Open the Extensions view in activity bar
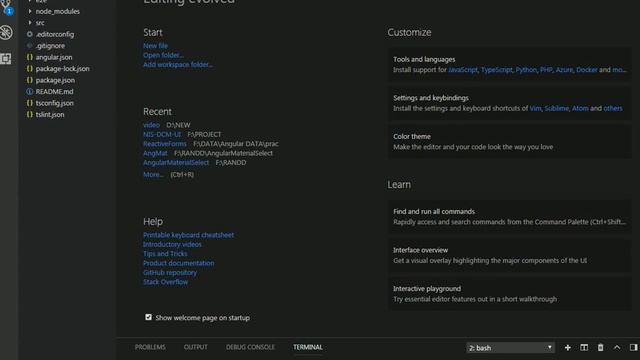This screenshot has width=640, height=360. click(6, 59)
